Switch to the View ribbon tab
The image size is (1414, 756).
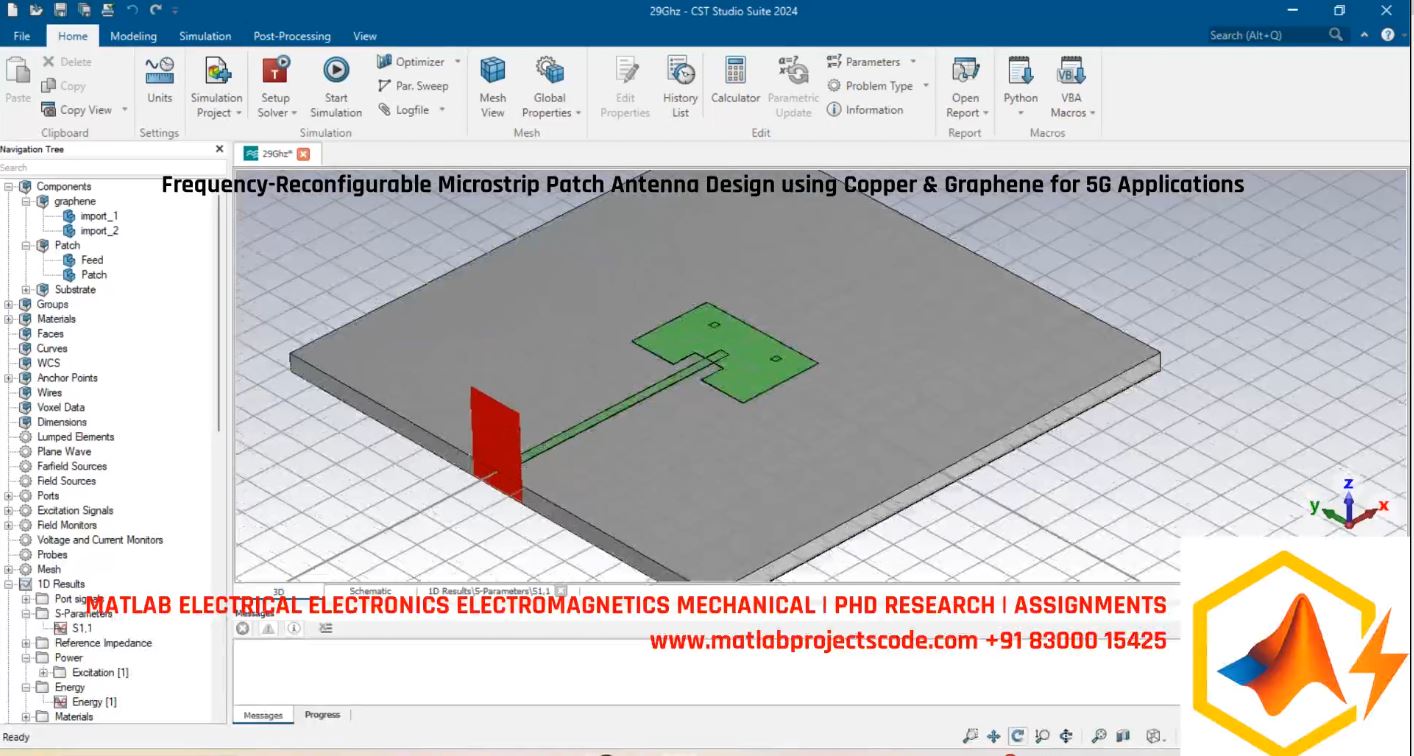pyautogui.click(x=365, y=36)
